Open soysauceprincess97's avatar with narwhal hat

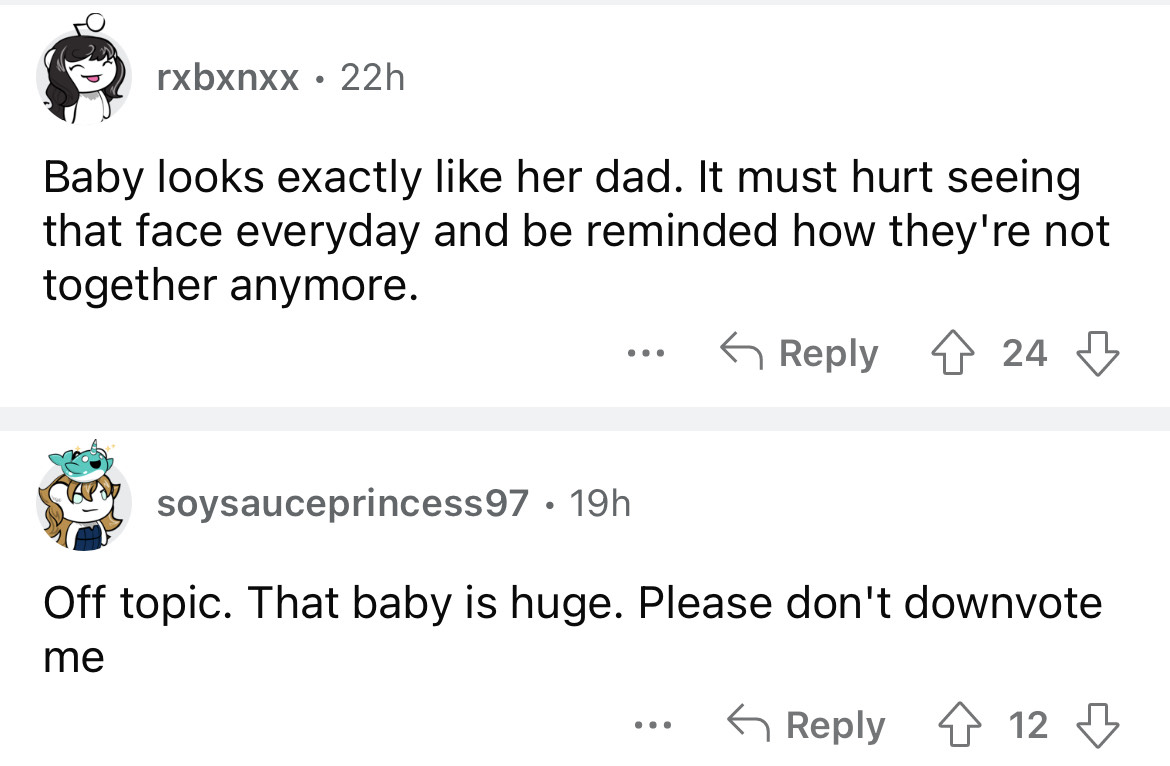click(83, 499)
